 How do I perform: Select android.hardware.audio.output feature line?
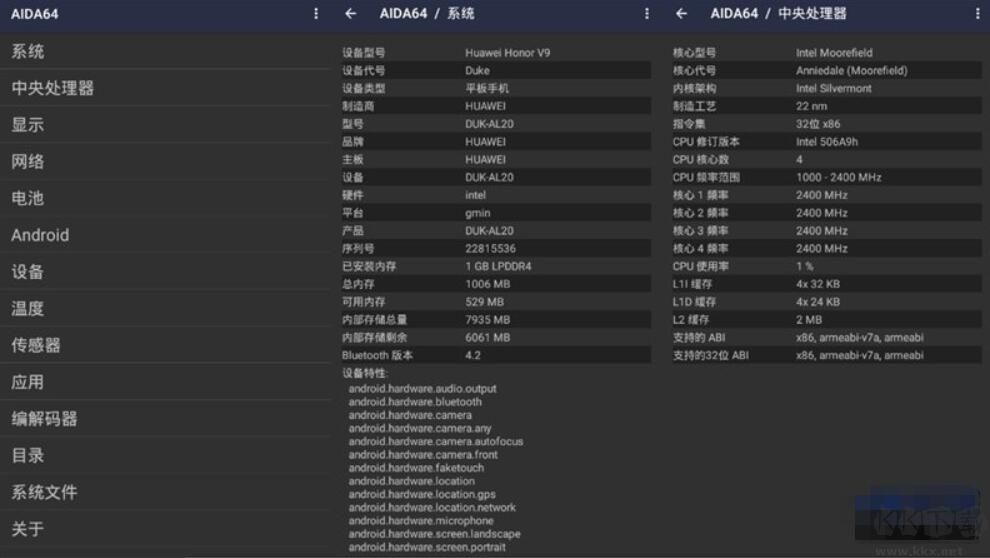[x=422, y=388]
